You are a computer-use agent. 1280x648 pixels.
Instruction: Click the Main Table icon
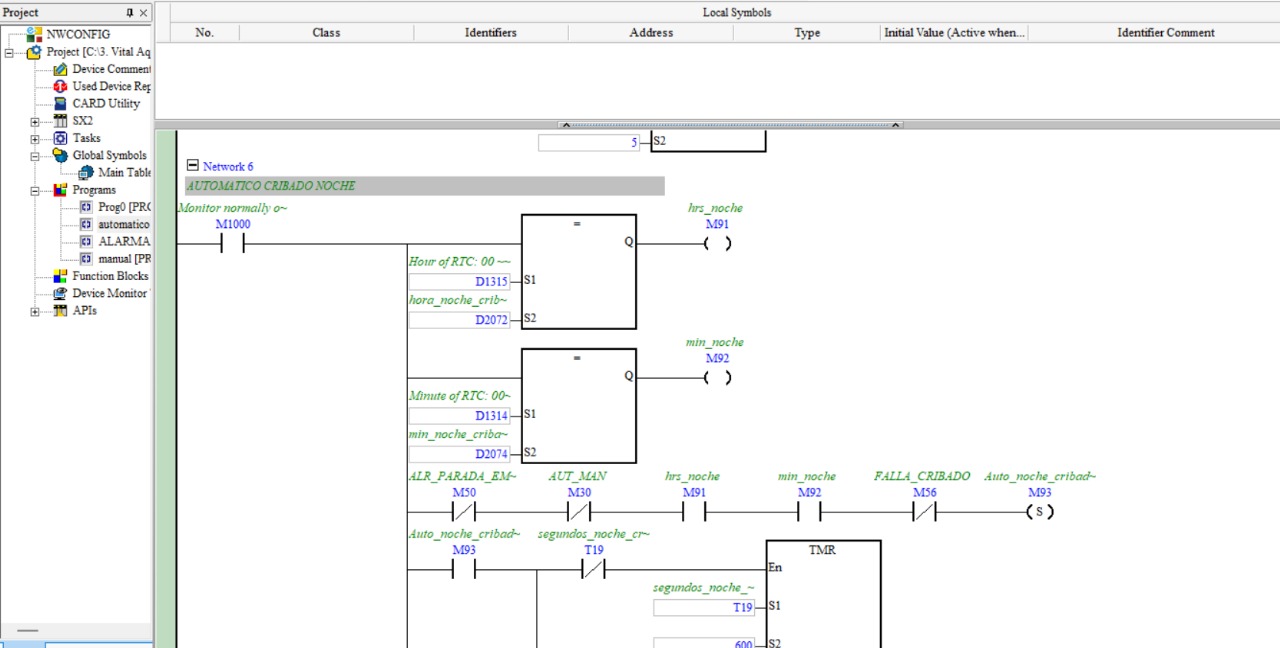pos(86,172)
